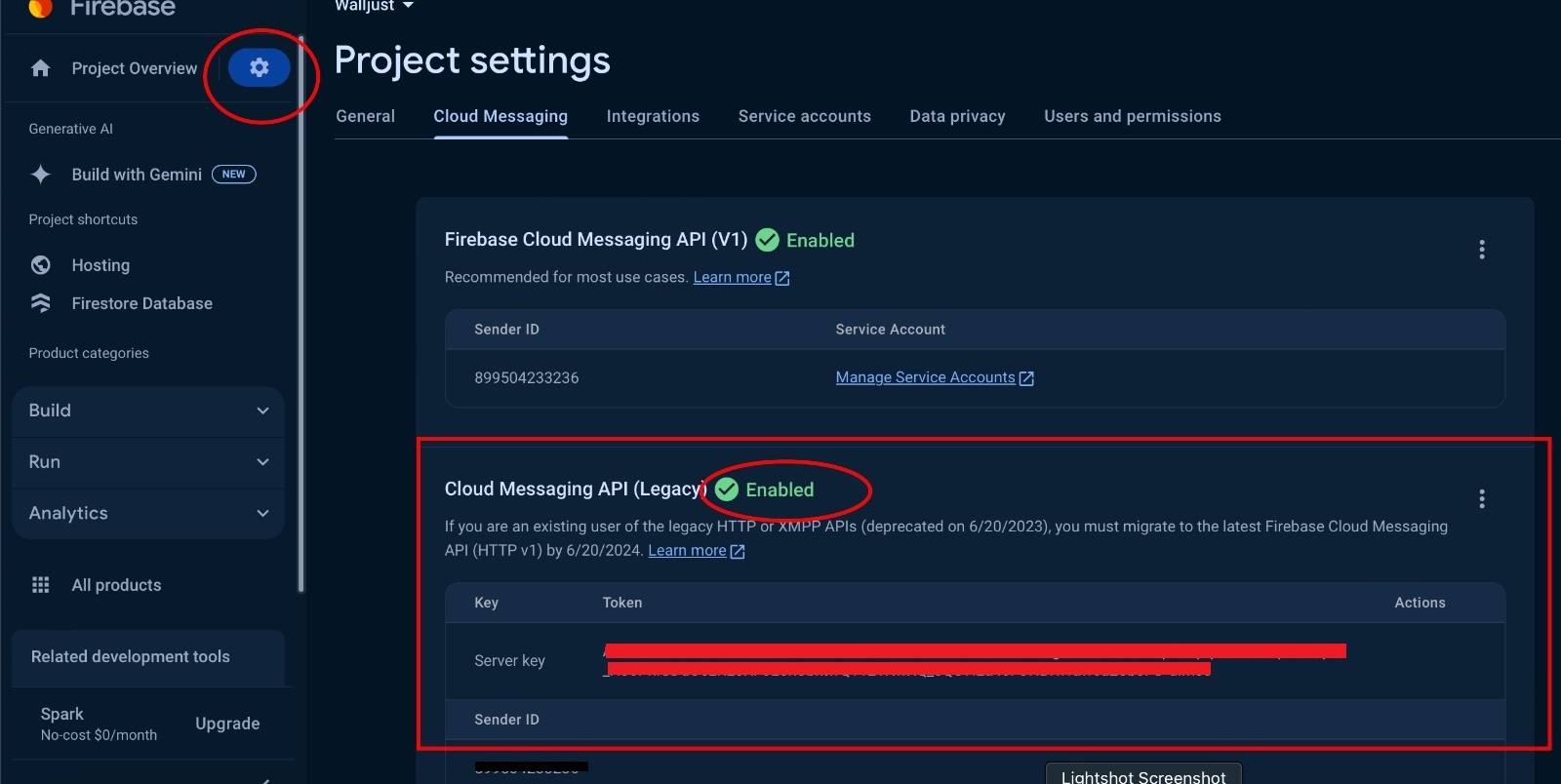Click Learn more under Firebase Cloud Messaging V1
Screen dimensions: 1561x784
(733, 277)
